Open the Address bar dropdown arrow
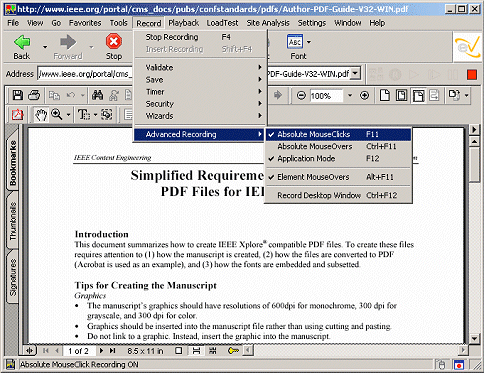This screenshot has height=373, width=484. click(356, 73)
